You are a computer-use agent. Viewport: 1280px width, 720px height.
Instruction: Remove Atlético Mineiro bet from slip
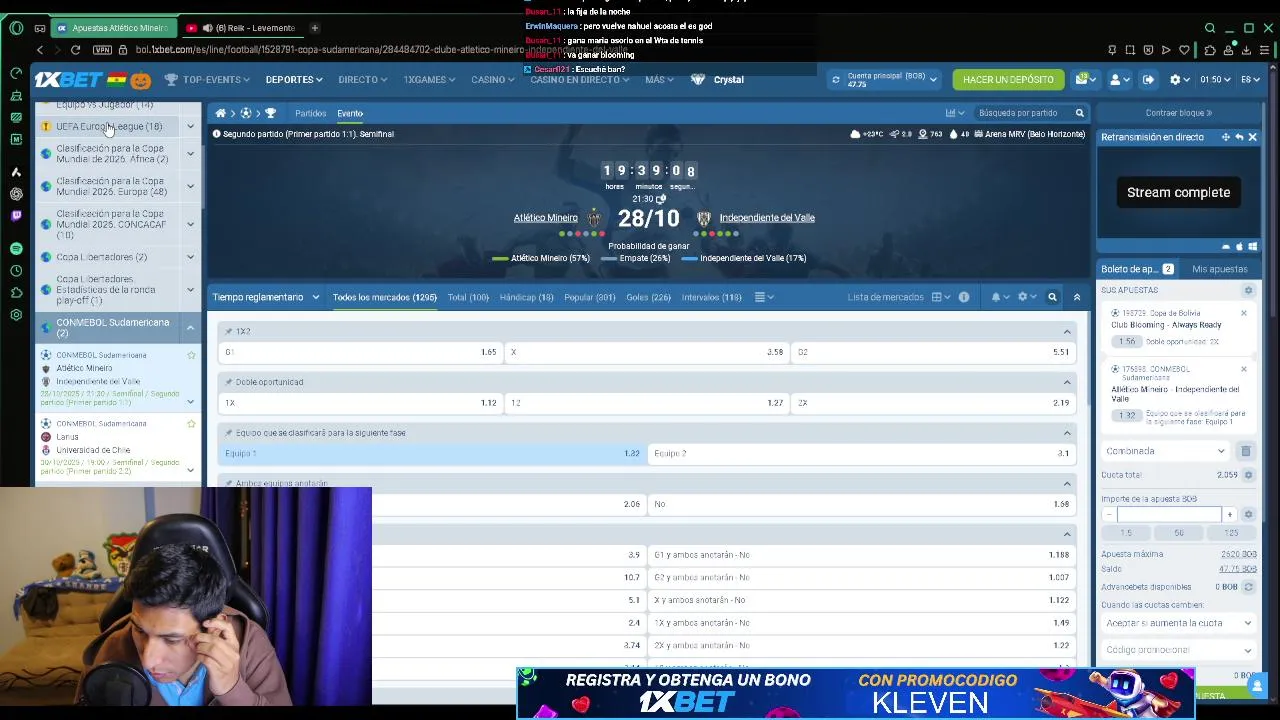pos(1244,369)
